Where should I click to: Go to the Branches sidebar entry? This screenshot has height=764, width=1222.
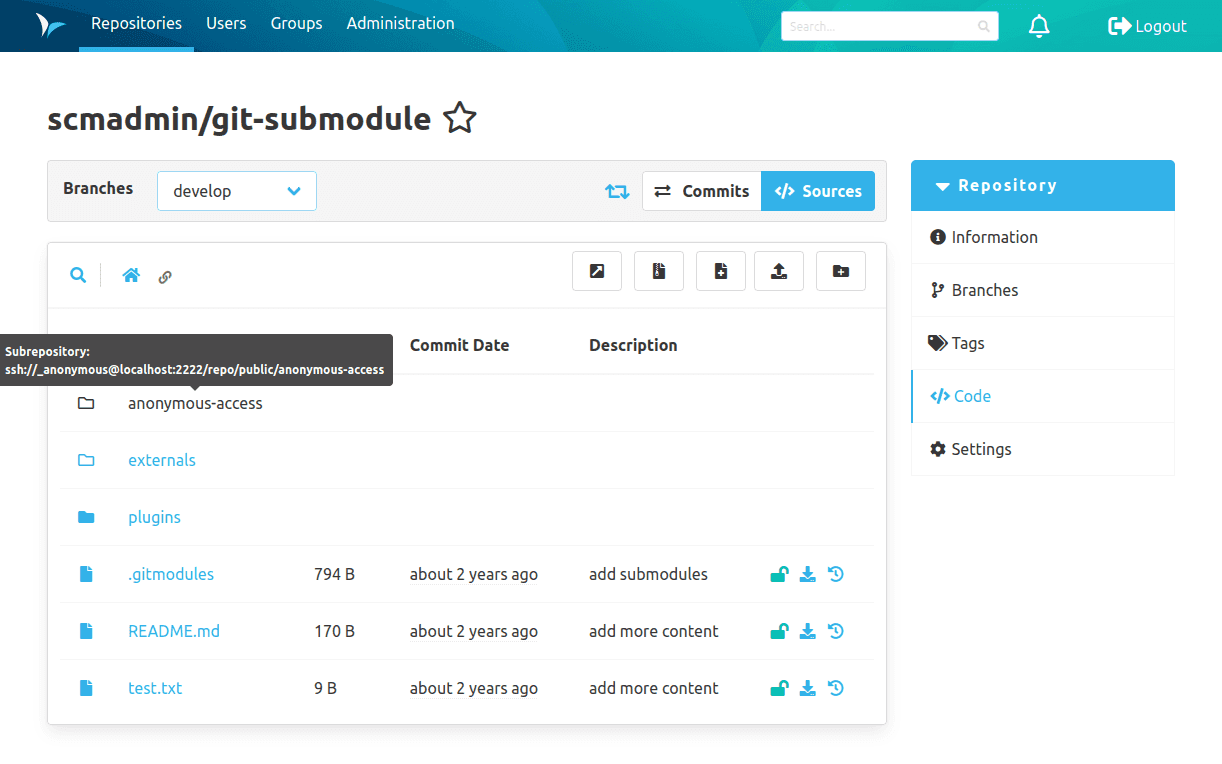tap(984, 290)
